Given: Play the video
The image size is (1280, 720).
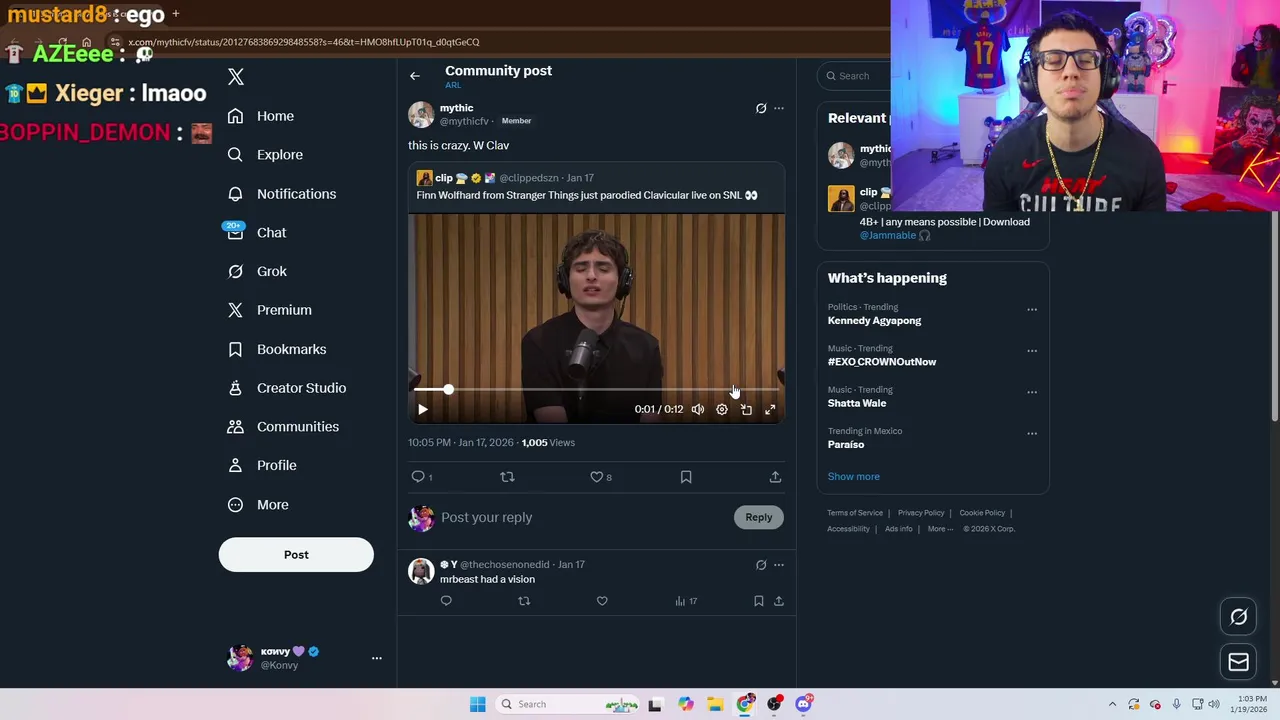Looking at the screenshot, I should (x=422, y=409).
